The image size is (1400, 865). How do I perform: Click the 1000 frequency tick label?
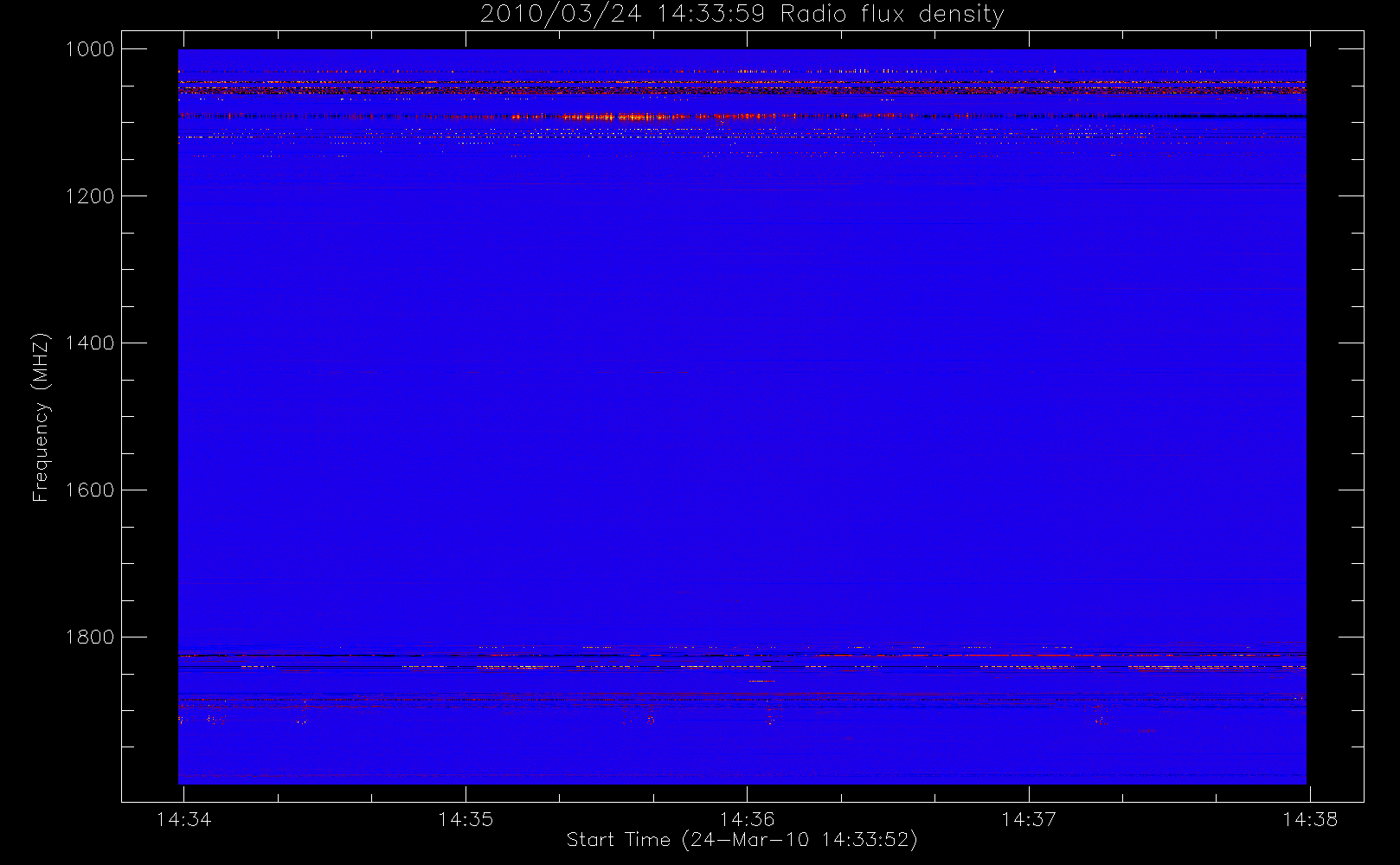(90, 49)
